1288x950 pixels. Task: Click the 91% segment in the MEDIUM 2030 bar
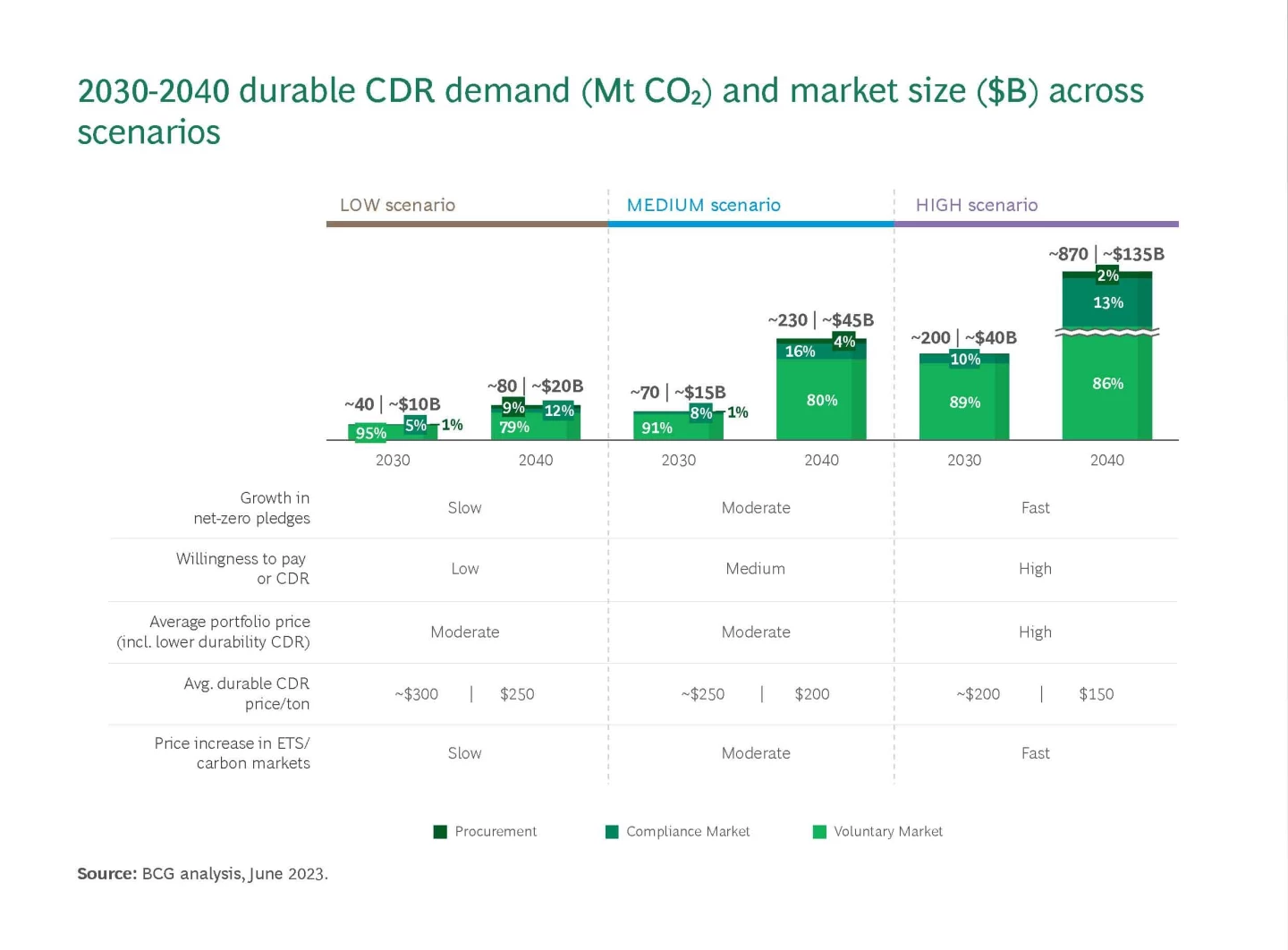click(657, 428)
